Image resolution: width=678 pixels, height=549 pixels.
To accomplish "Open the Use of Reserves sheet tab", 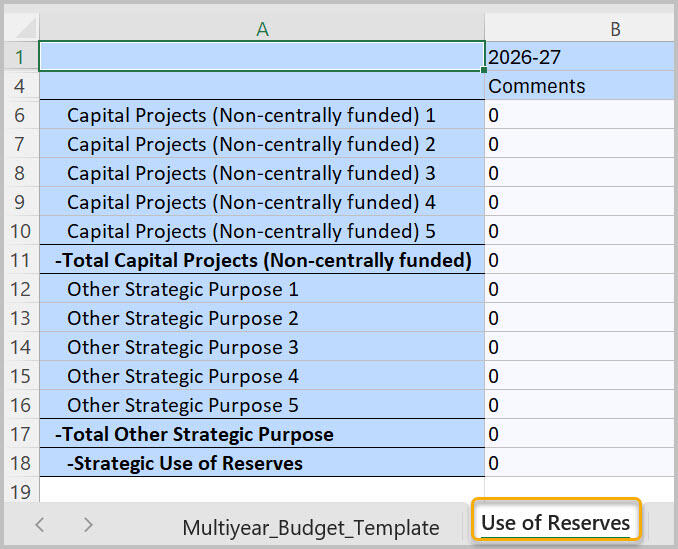I will [x=555, y=522].
